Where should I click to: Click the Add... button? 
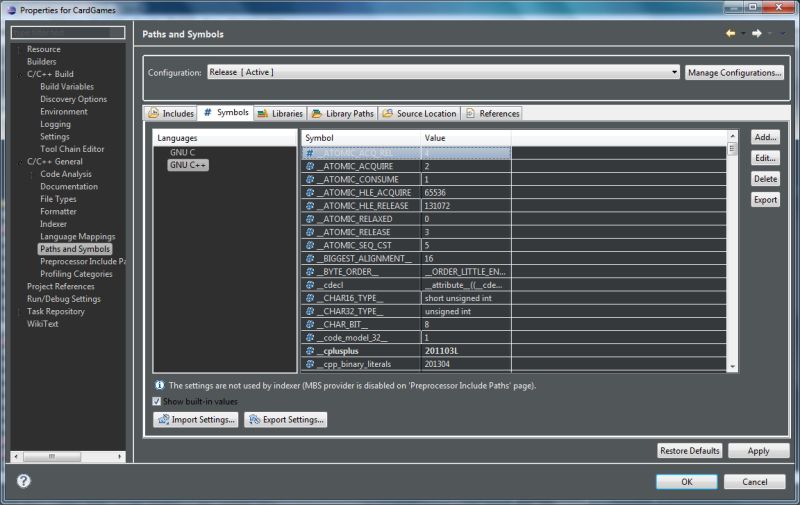(765, 137)
